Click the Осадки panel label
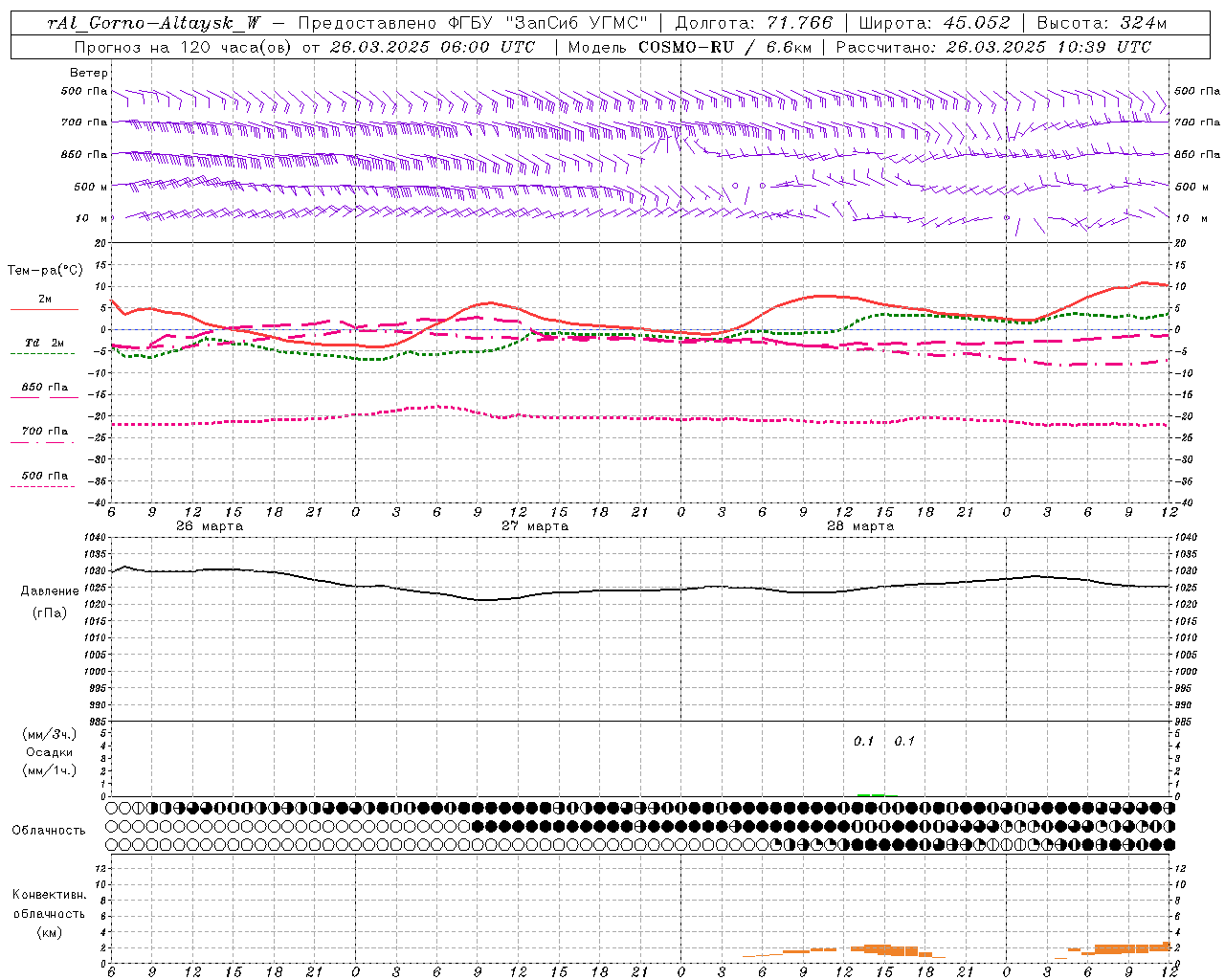Image resolution: width=1225 pixels, height=980 pixels. pyautogui.click(x=50, y=752)
